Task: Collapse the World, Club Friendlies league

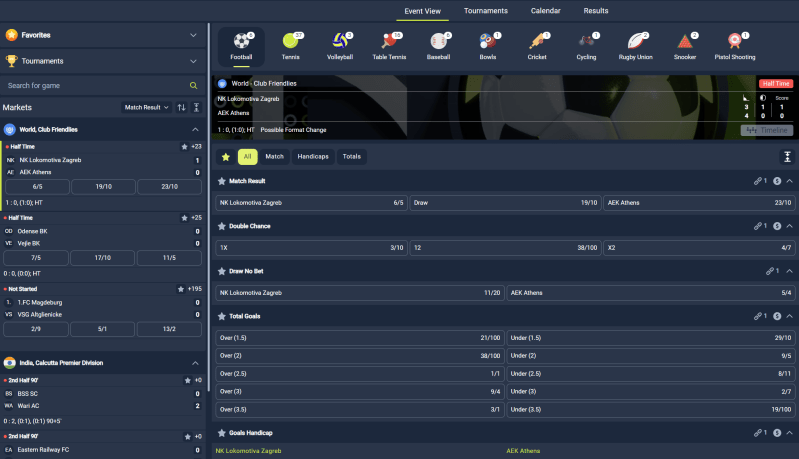Action: point(195,130)
